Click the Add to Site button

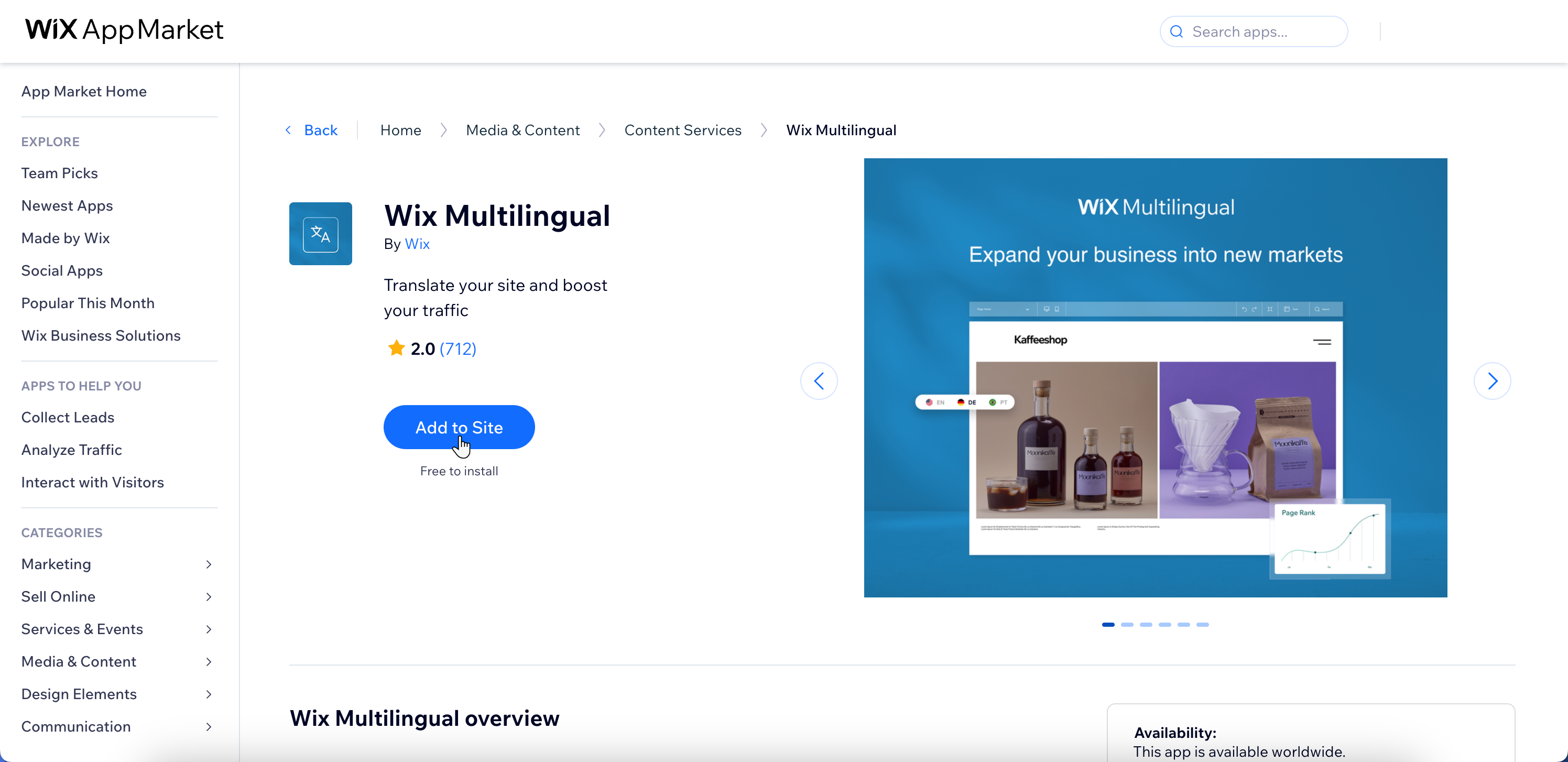pyautogui.click(x=459, y=427)
